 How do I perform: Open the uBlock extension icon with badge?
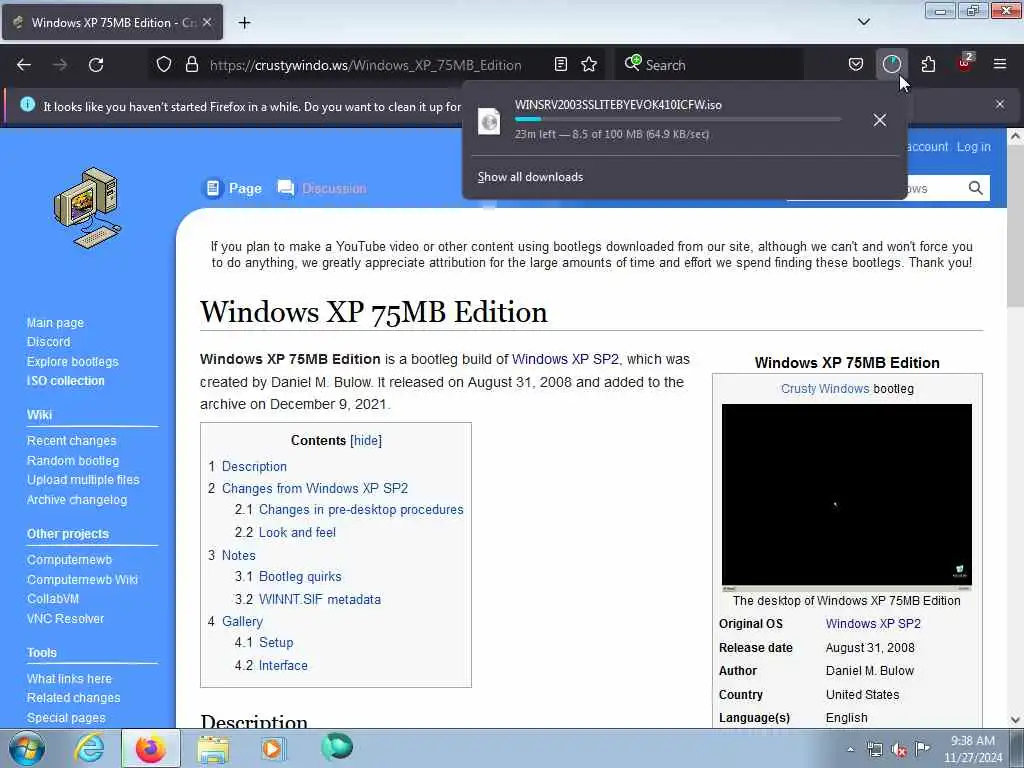(x=964, y=63)
